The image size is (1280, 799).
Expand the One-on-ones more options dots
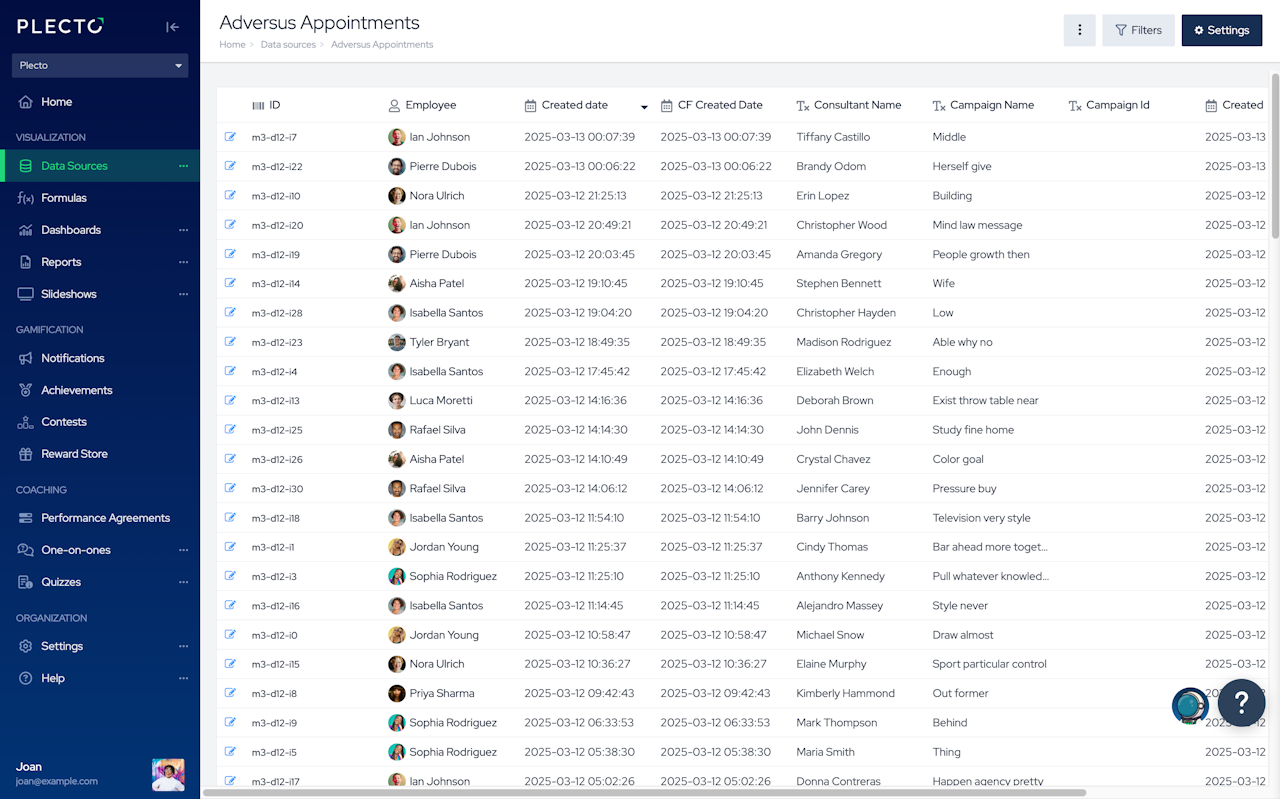[183, 550]
